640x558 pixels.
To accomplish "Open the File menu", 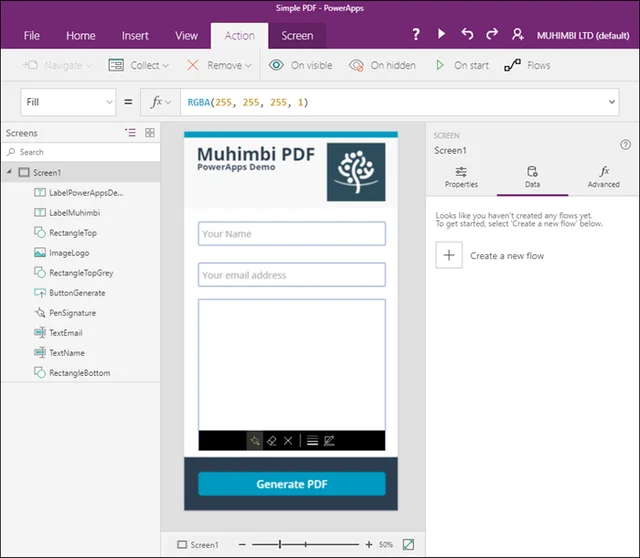I will 31,36.
